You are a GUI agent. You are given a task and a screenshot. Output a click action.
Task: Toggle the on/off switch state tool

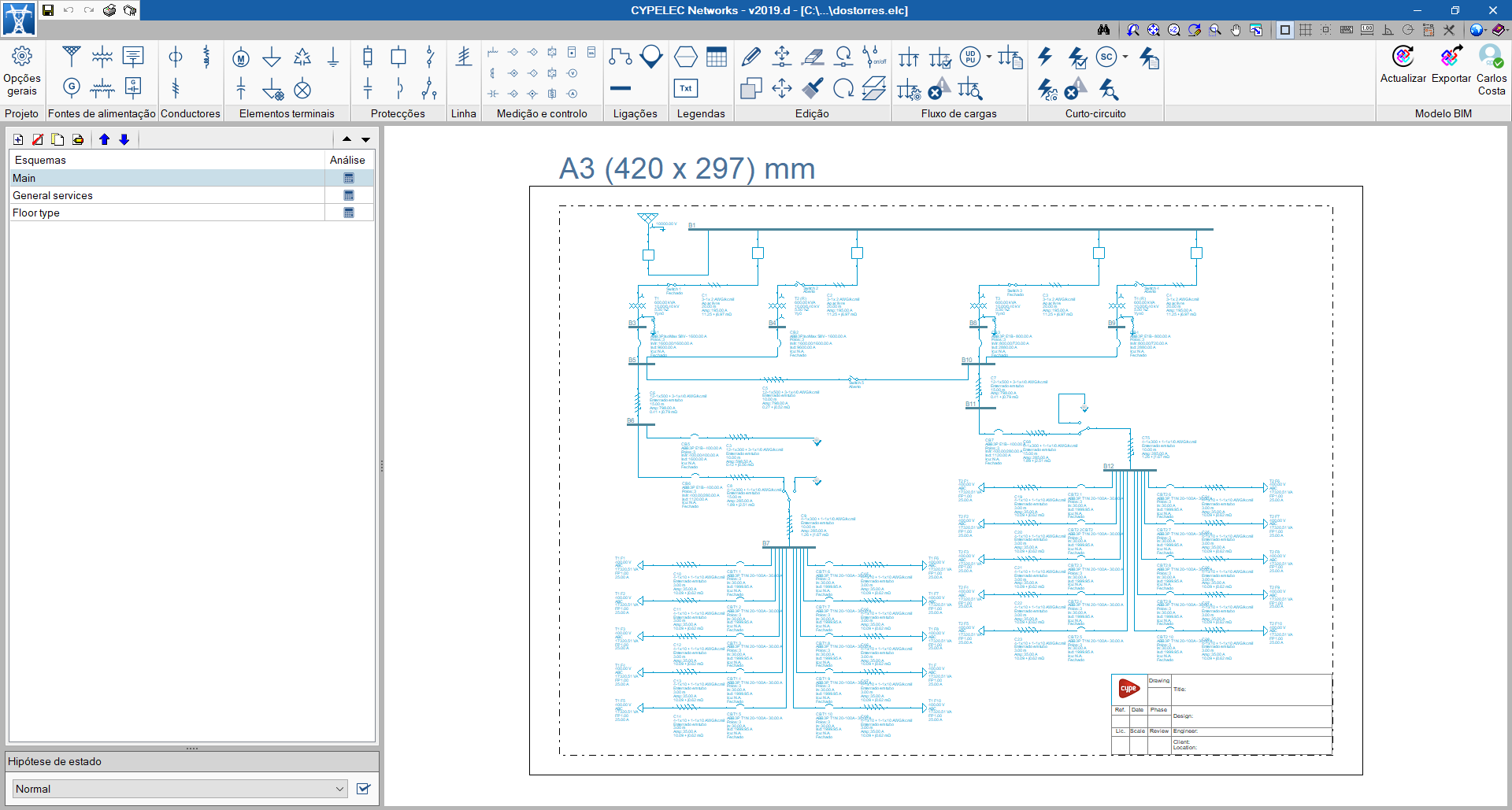874,57
